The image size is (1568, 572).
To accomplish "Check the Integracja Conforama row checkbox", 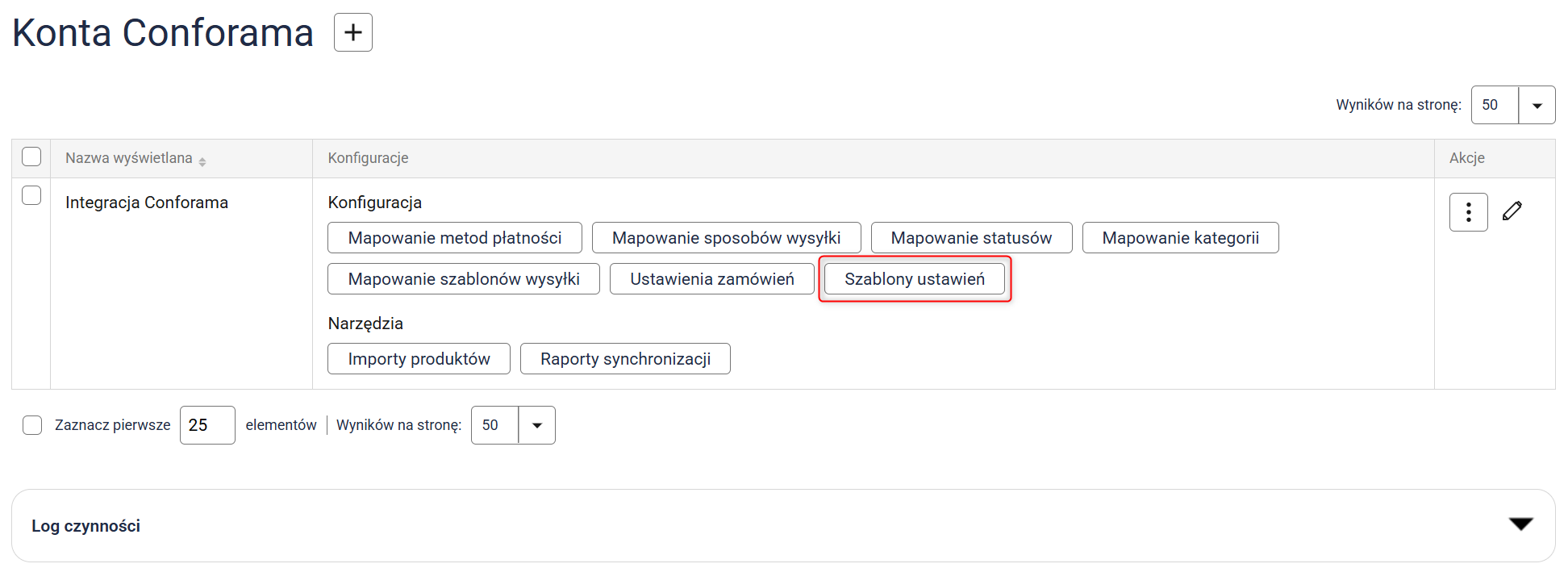I will click(x=31, y=195).
